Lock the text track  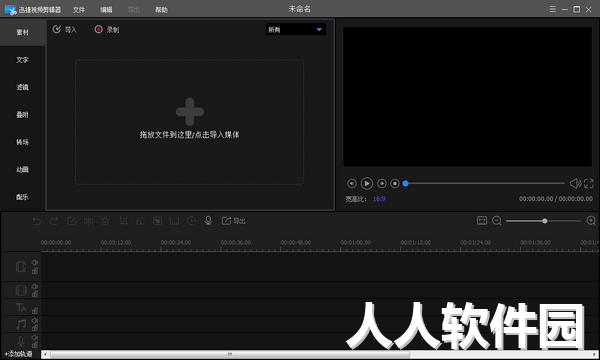click(x=35, y=311)
